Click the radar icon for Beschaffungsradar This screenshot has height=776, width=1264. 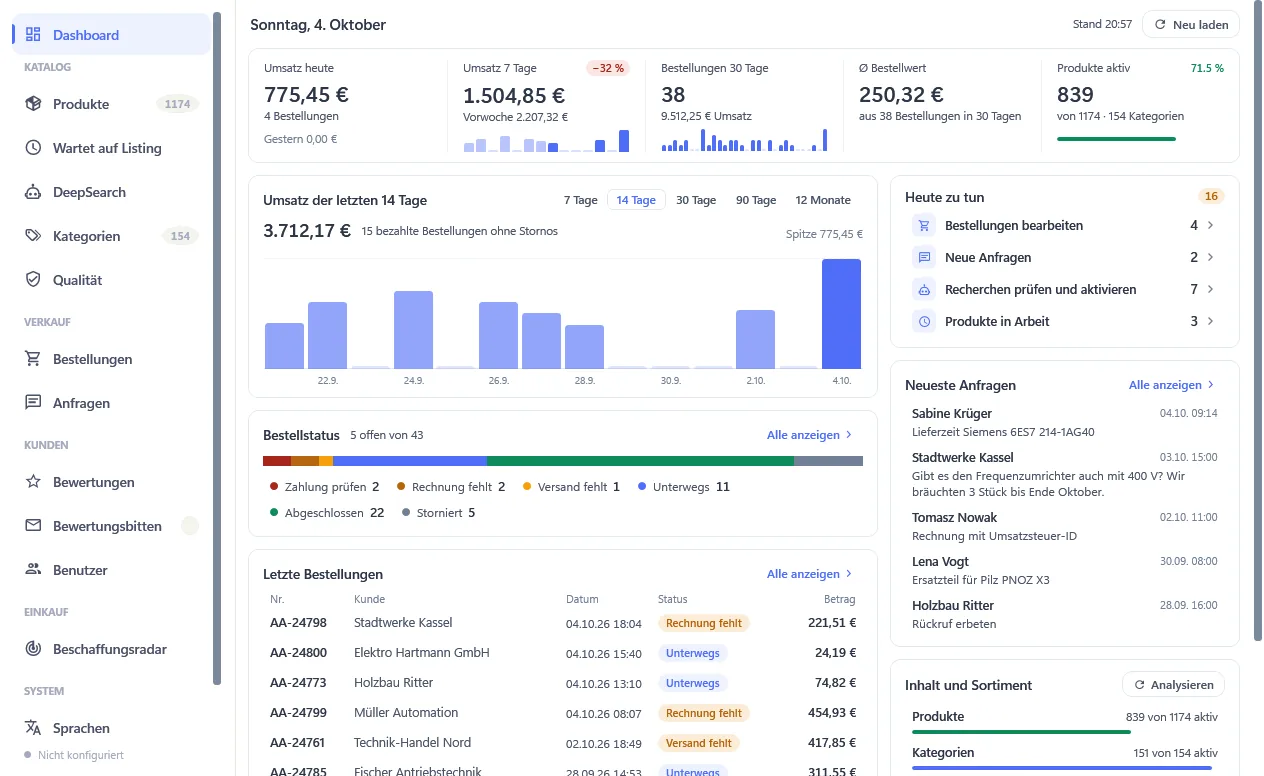pyautogui.click(x=33, y=649)
